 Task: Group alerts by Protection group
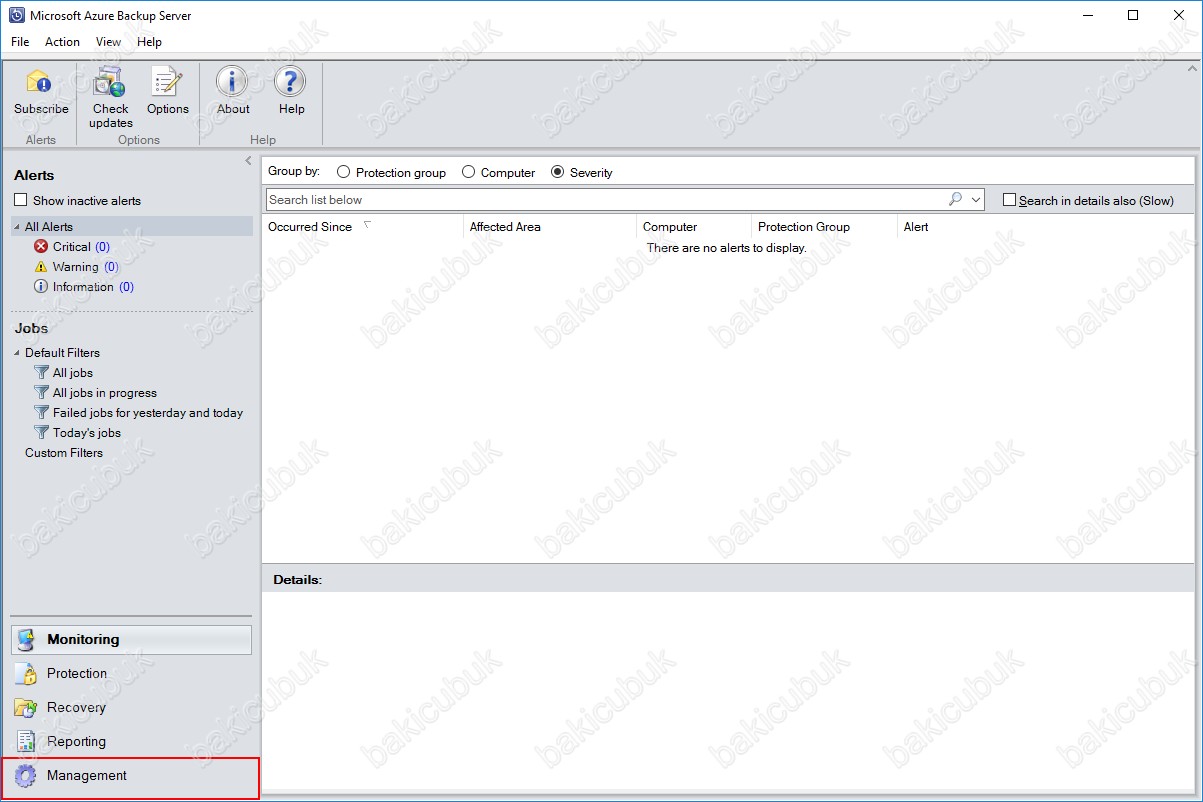[x=344, y=172]
